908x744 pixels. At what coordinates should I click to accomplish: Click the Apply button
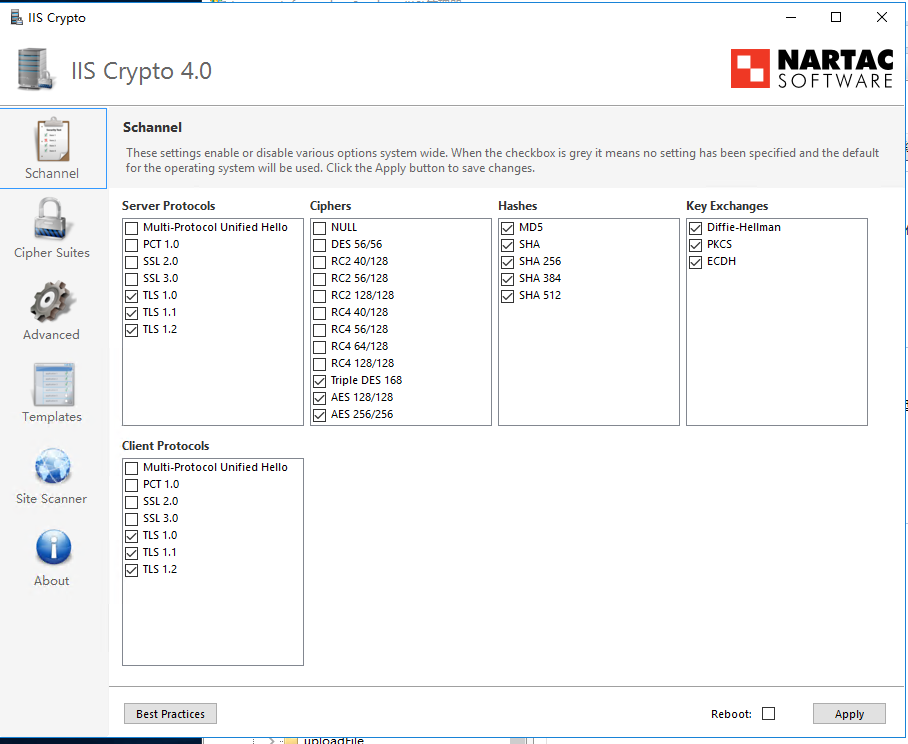[x=849, y=714]
